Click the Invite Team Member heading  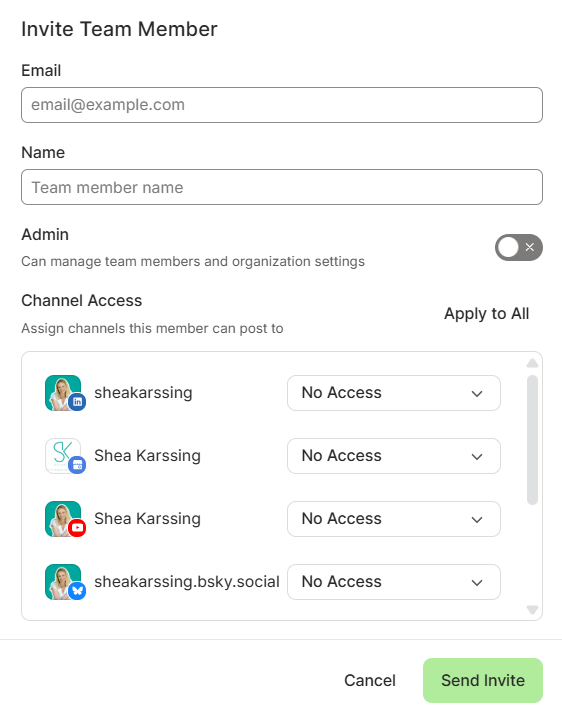tap(119, 29)
